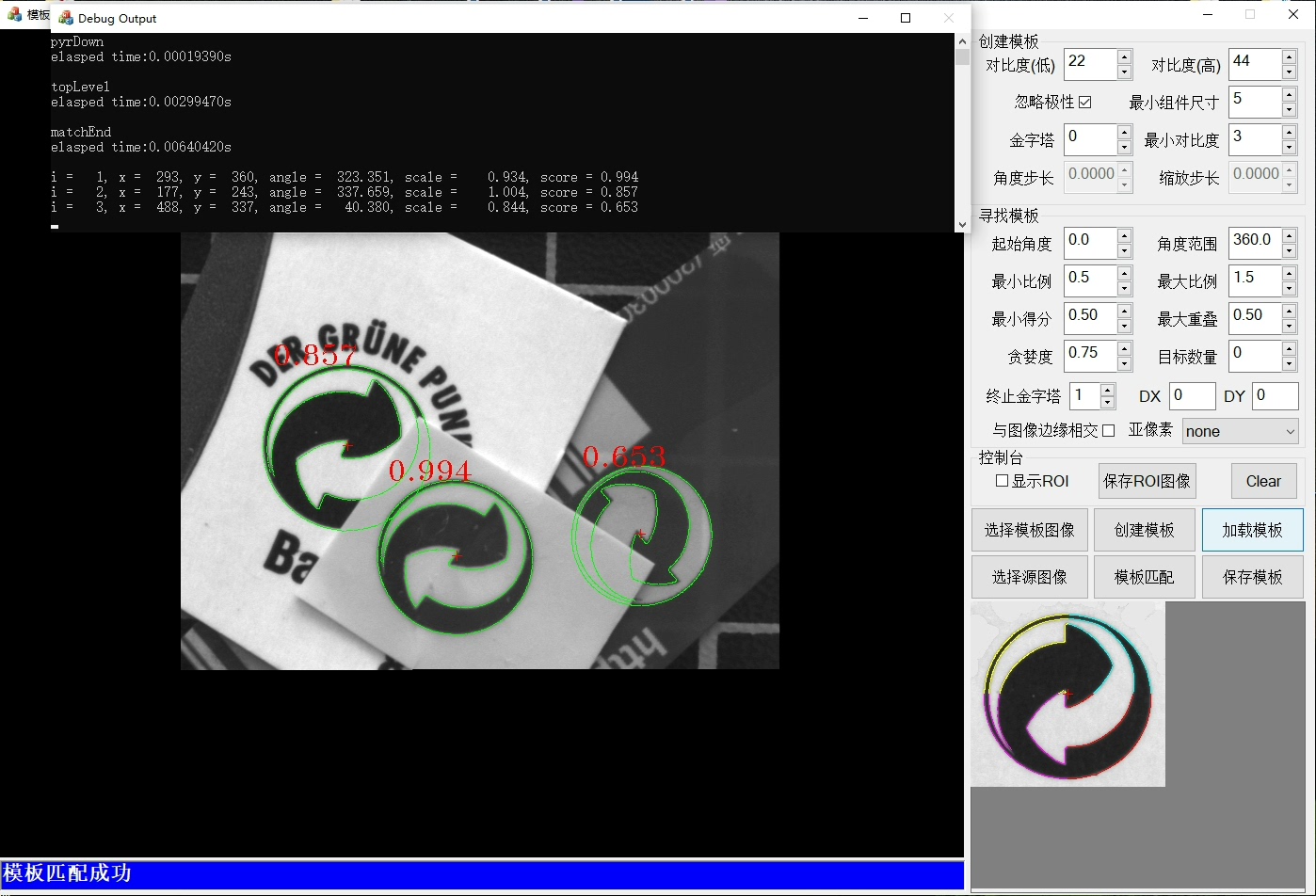Click the matchEnd line in Debug Output
1316x896 pixels.
pyautogui.click(x=81, y=132)
